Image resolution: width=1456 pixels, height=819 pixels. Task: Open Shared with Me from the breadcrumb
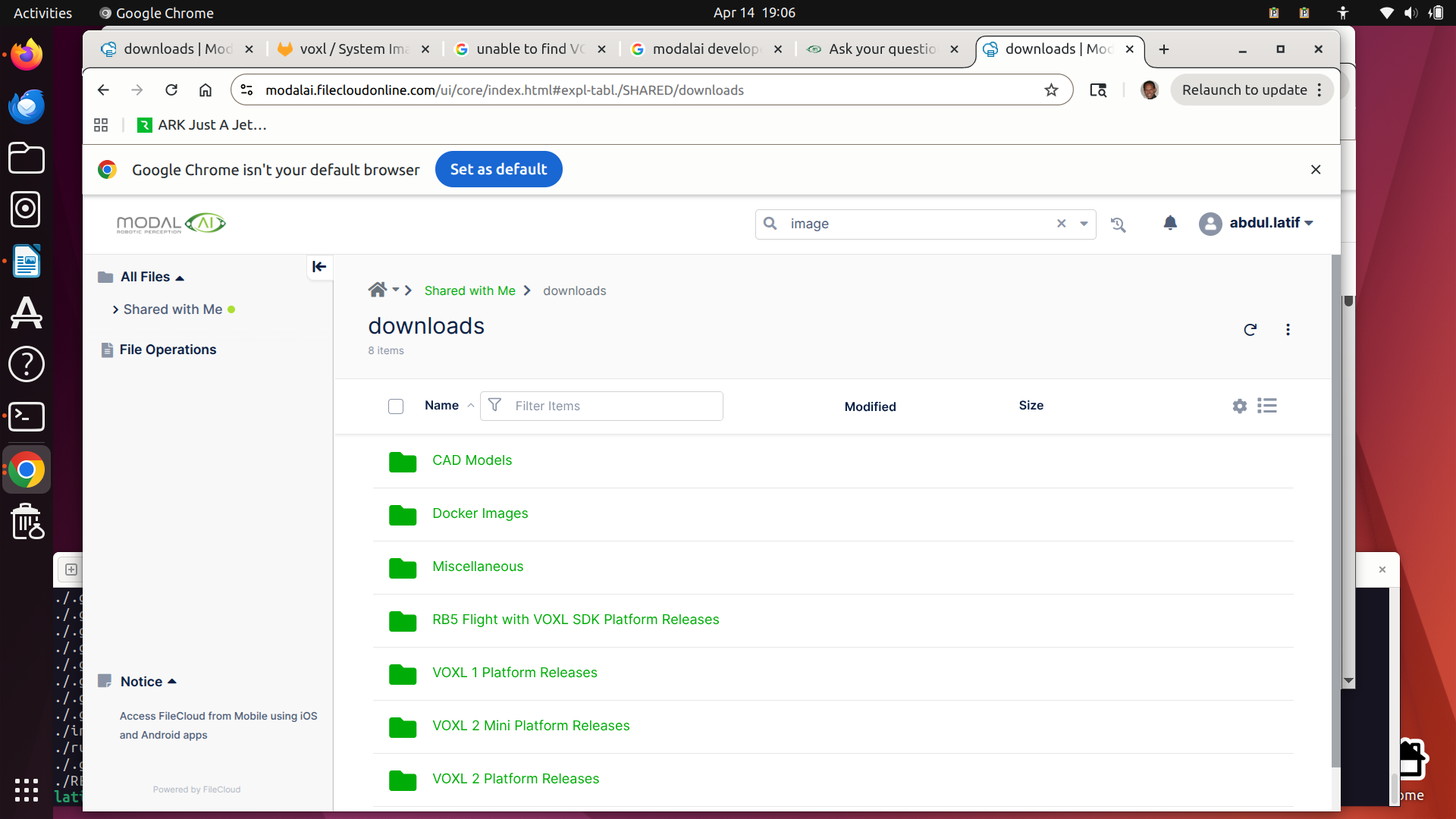coord(469,290)
